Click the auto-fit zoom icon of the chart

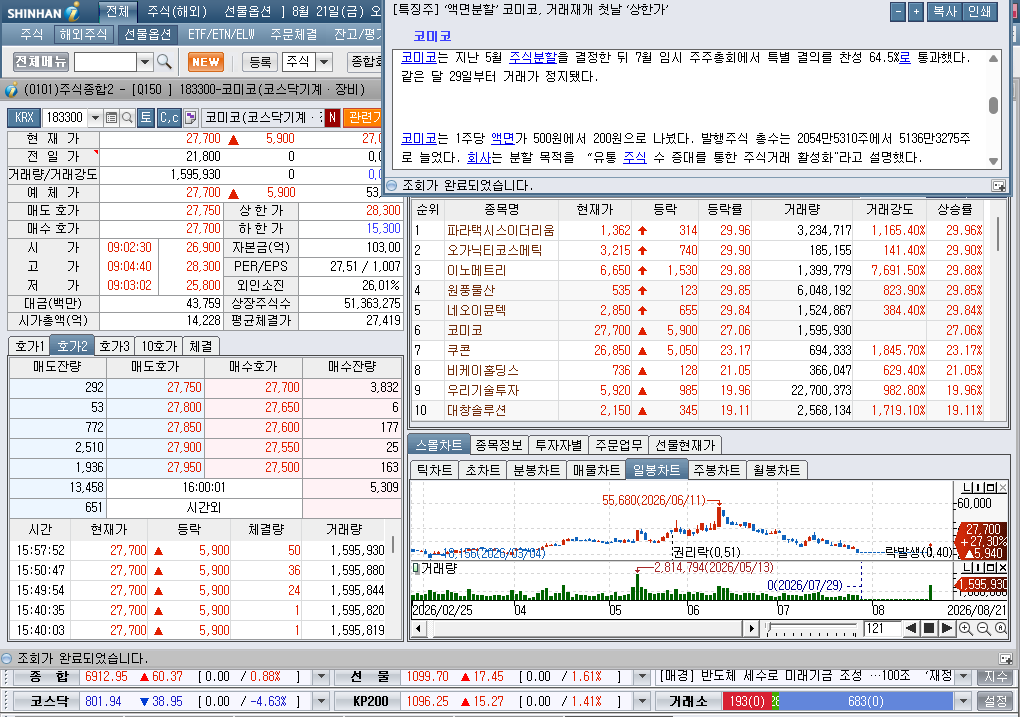pos(1000,629)
